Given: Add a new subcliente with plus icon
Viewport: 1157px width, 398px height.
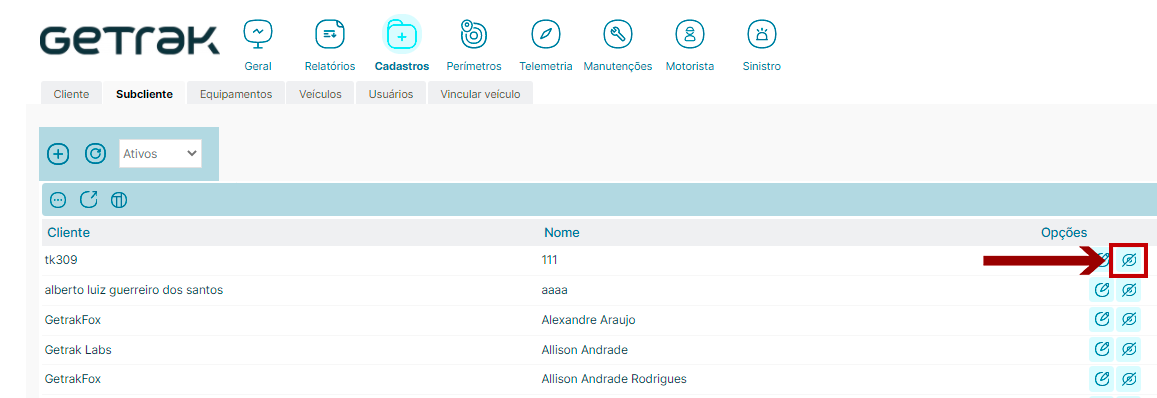Looking at the screenshot, I should 58,154.
